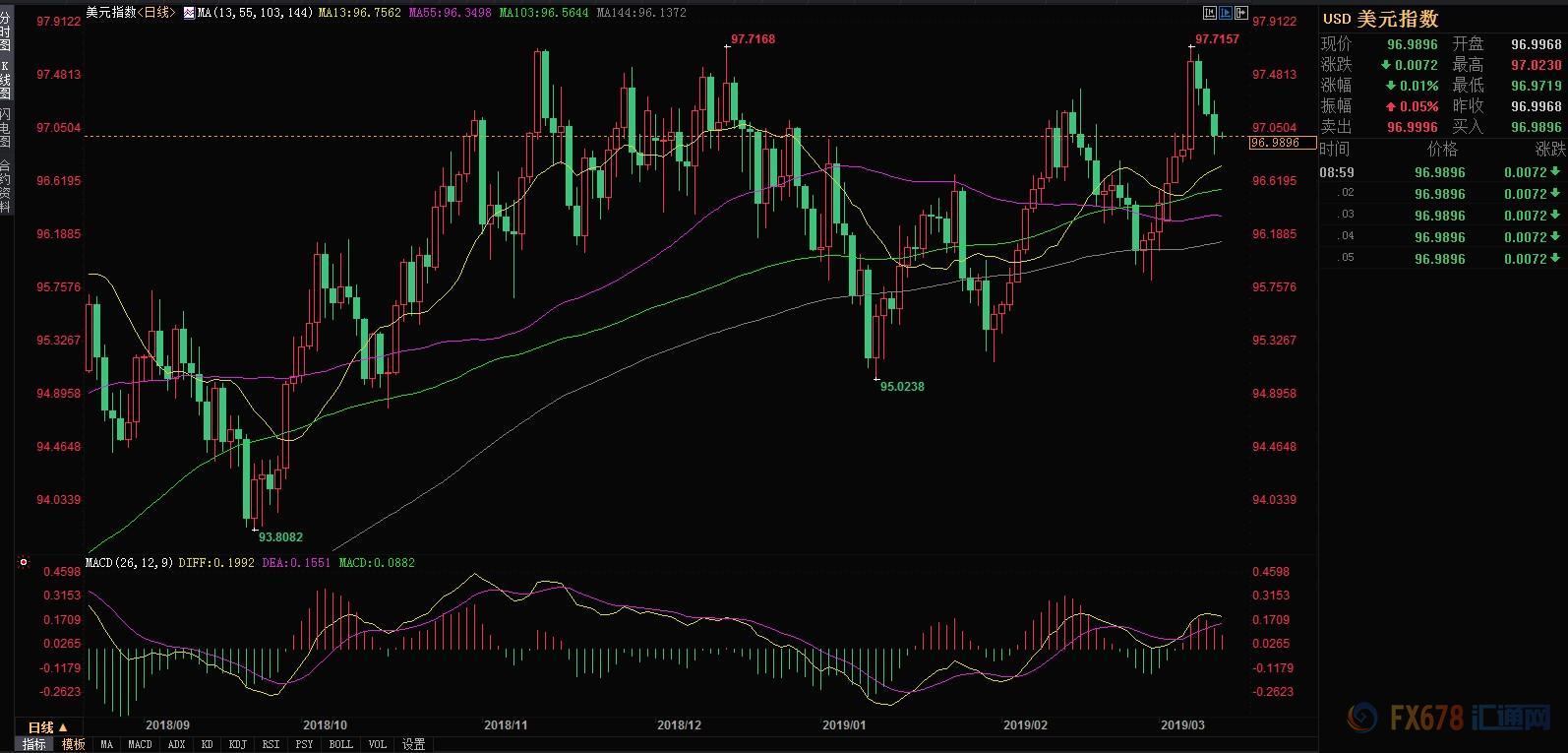Image resolution: width=1568 pixels, height=753 pixels.
Task: Open the 日线 period dropdown
Action: click(47, 727)
